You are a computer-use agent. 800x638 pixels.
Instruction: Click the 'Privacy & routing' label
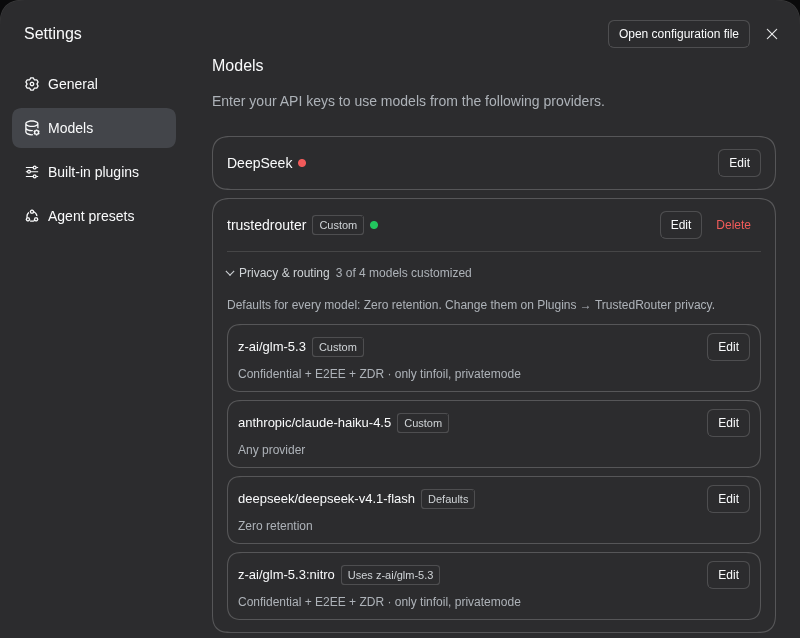point(284,273)
